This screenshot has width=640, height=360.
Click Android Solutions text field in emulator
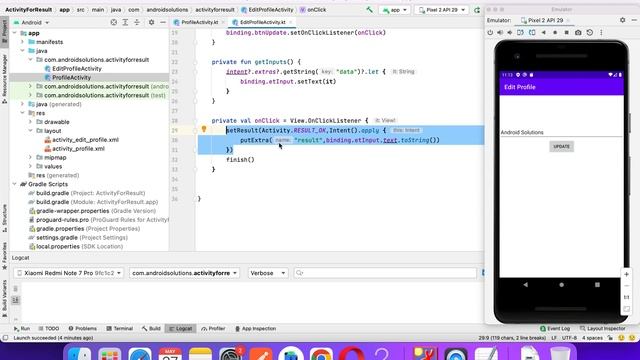click(561, 132)
